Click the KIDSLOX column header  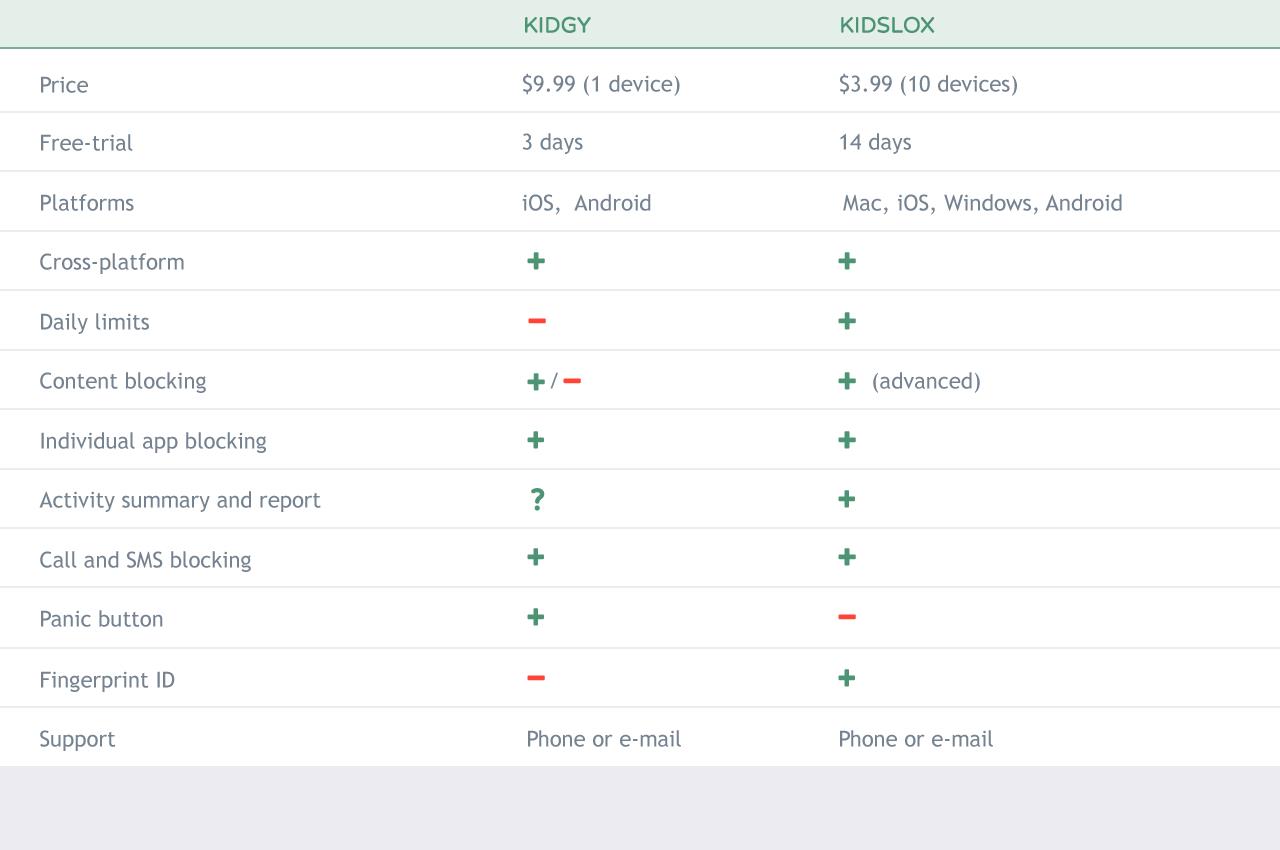(887, 25)
